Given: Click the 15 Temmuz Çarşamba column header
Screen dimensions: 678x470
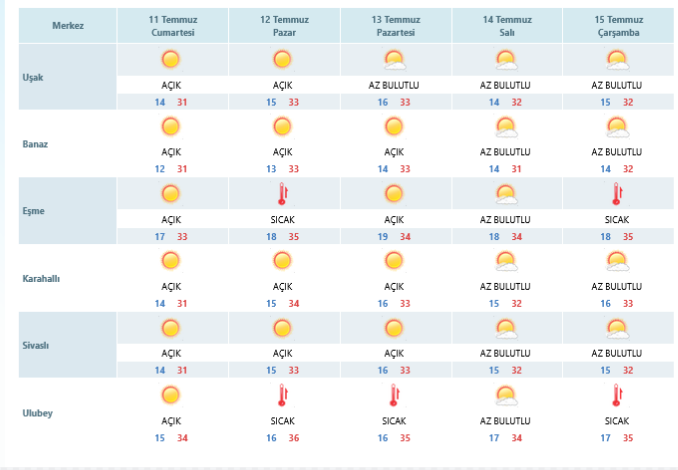Looking at the screenshot, I should coord(619,26).
